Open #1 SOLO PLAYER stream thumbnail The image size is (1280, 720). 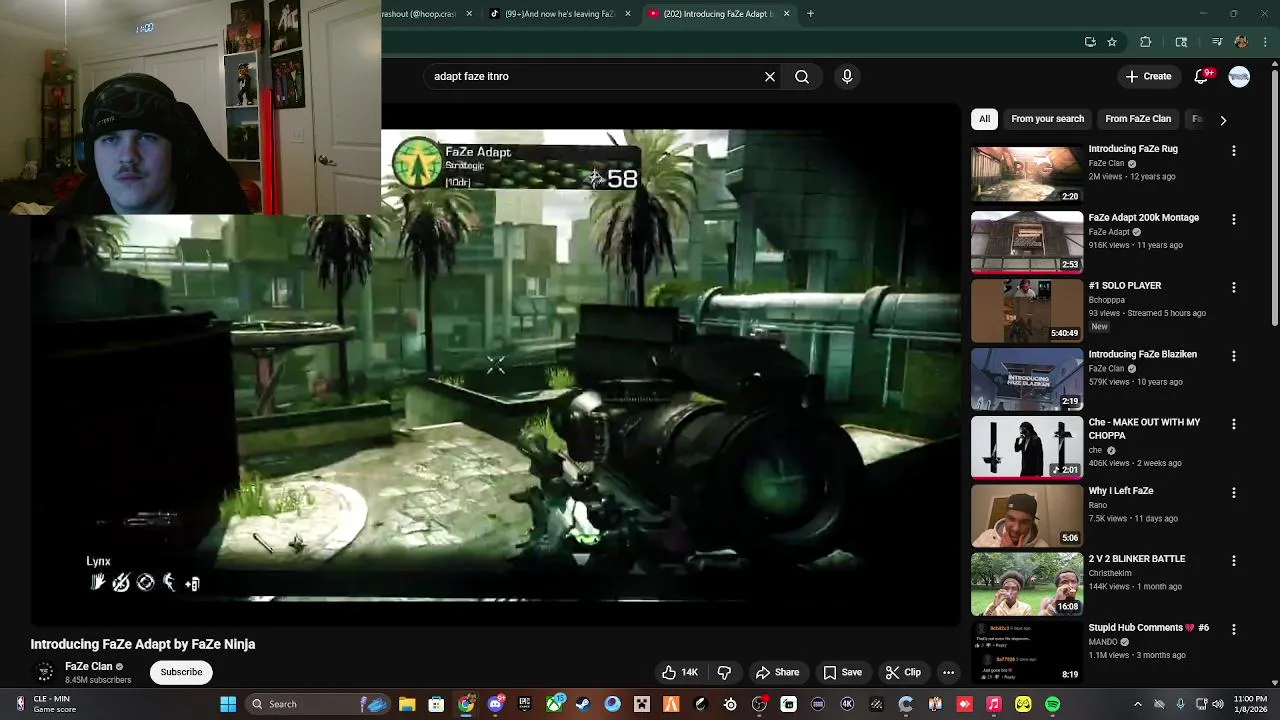(1027, 310)
